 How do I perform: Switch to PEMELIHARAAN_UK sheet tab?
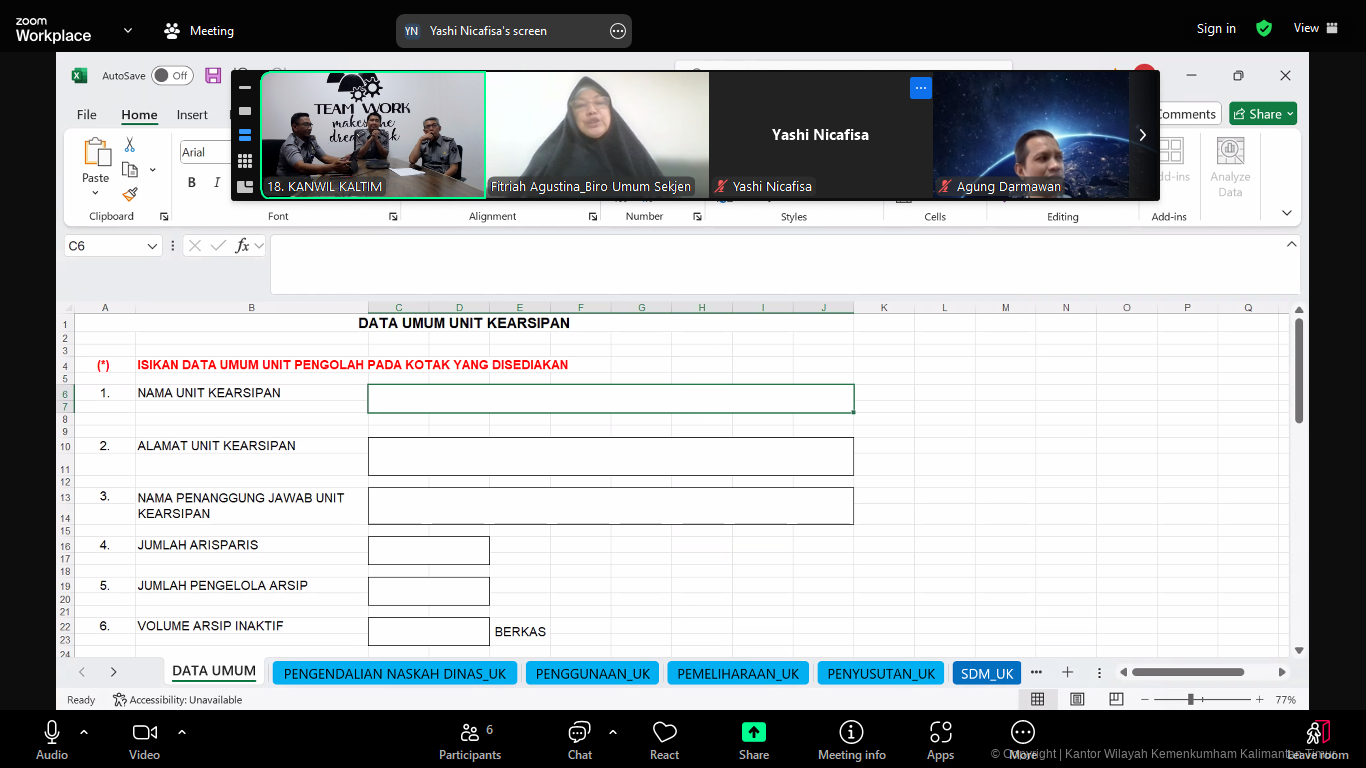(x=738, y=673)
